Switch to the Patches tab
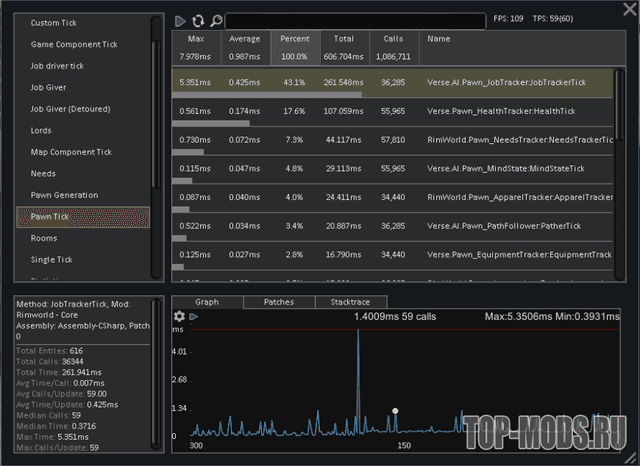This screenshot has height=466, width=640. click(x=279, y=302)
